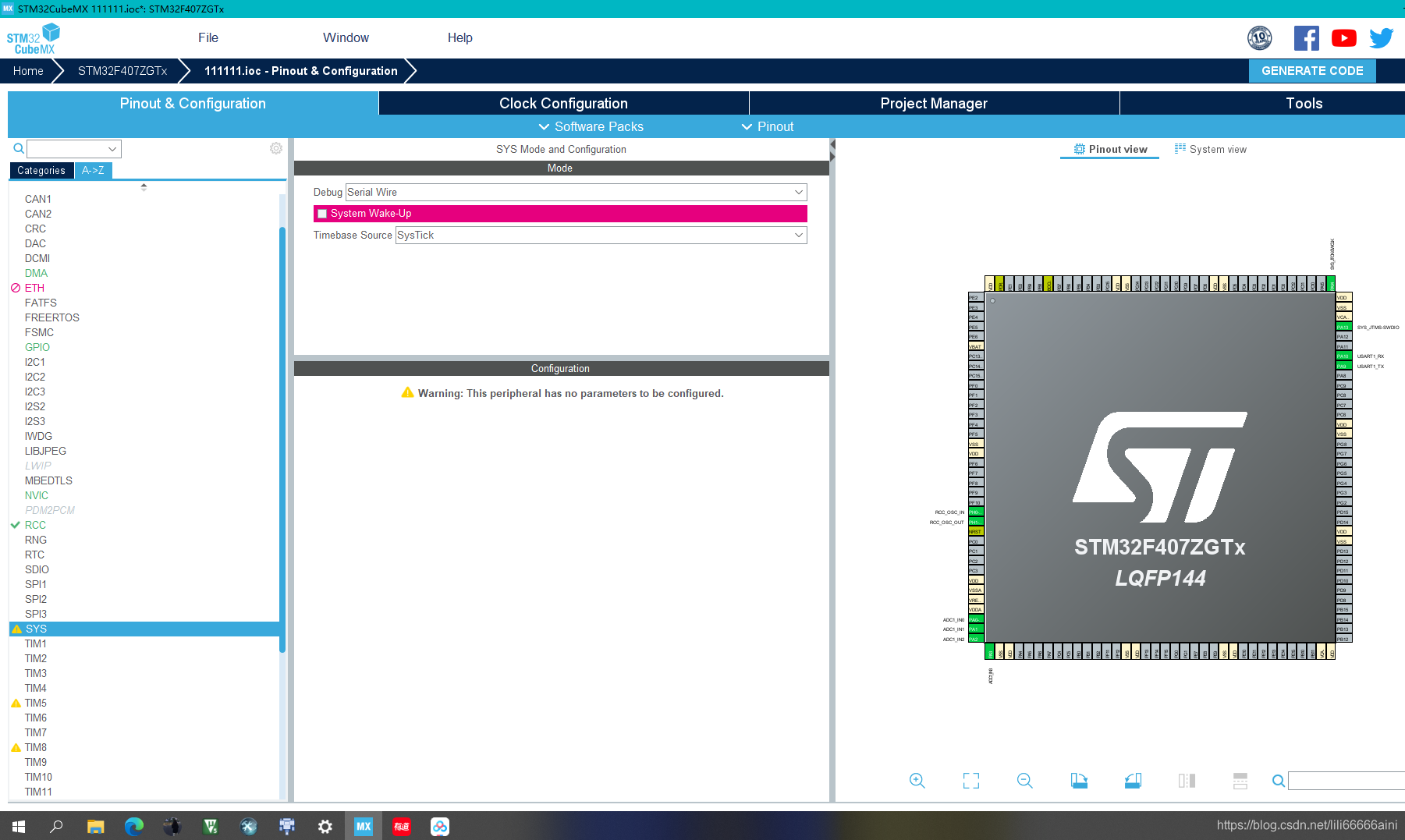This screenshot has height=840, width=1405.
Task: Open the Window menu
Action: click(x=346, y=37)
